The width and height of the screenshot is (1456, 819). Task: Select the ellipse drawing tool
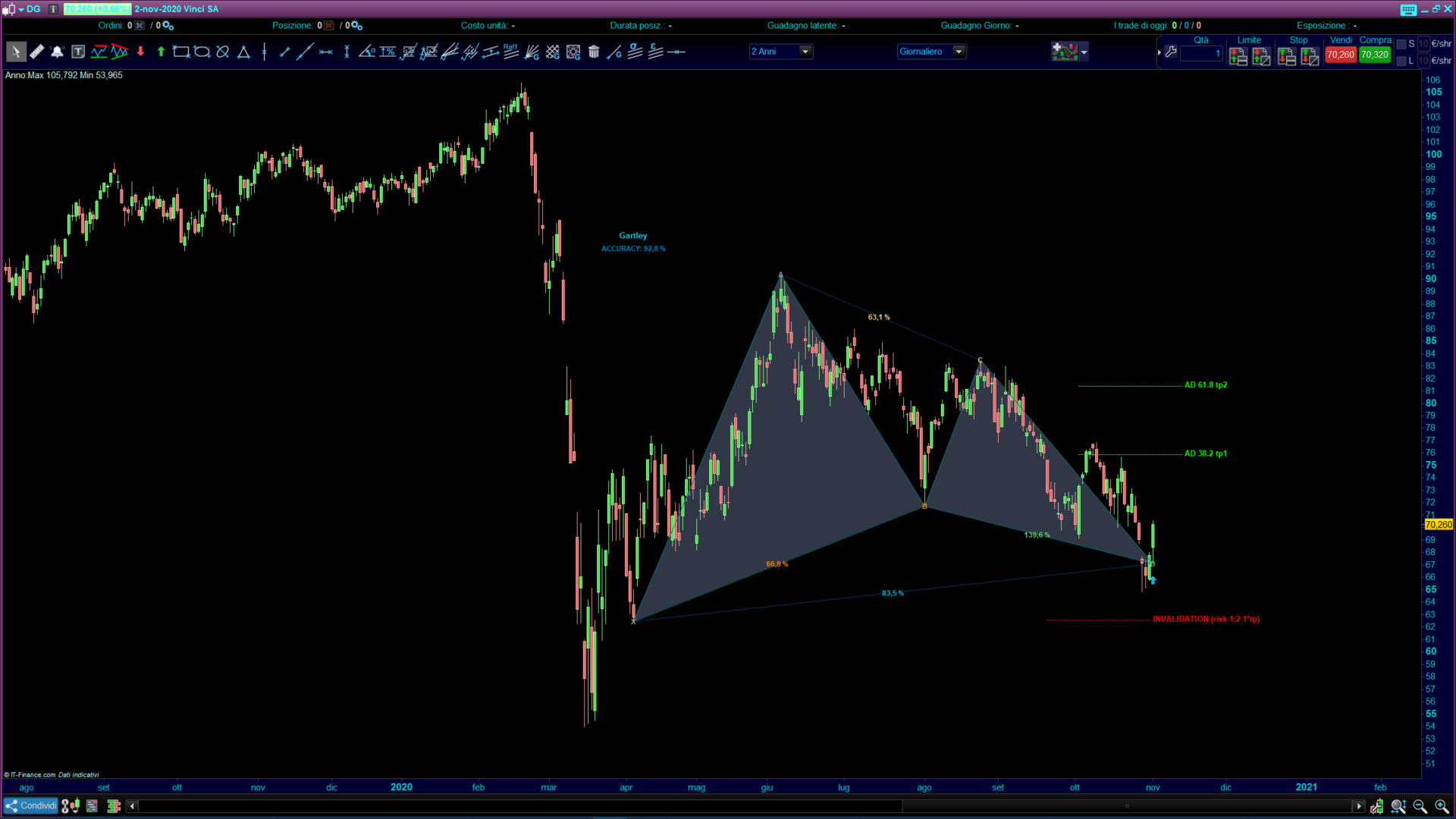tap(202, 52)
